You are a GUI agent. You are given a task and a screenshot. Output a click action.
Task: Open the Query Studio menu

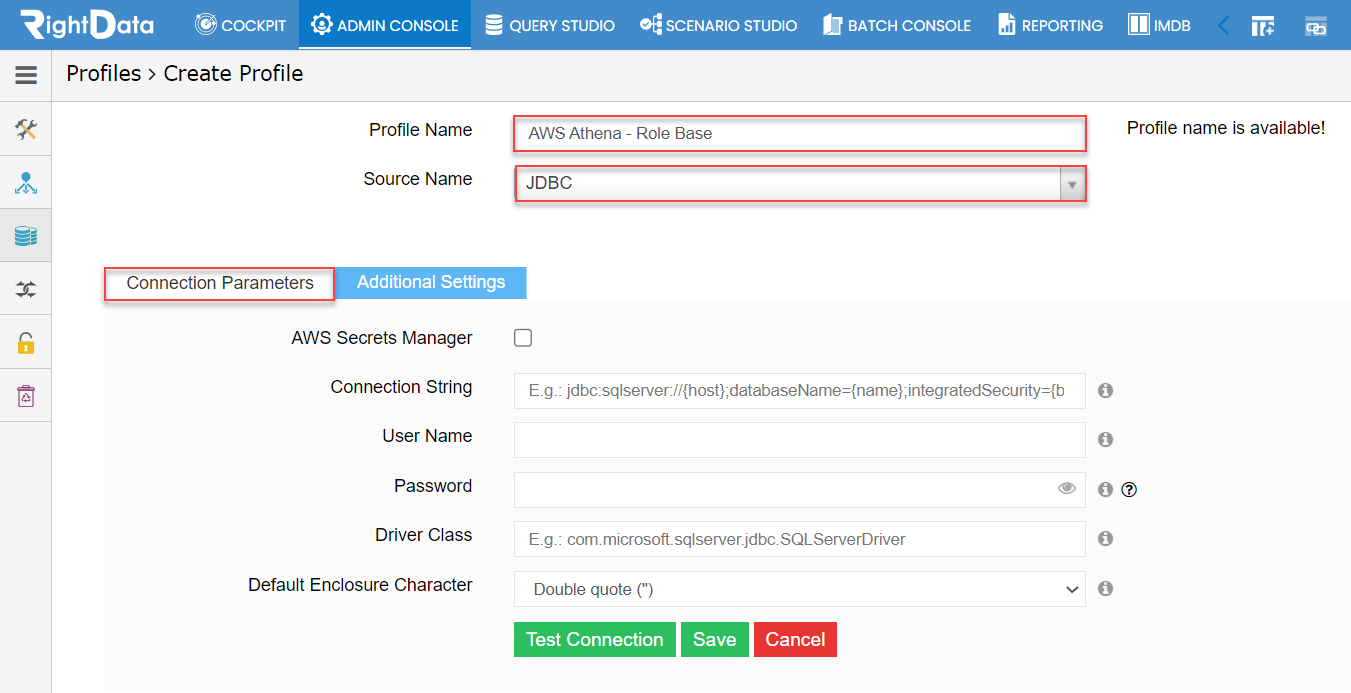[x=549, y=25]
